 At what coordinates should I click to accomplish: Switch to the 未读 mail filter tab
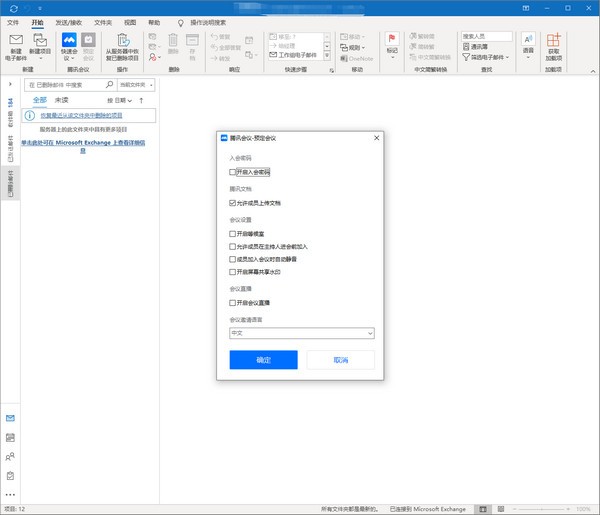[62, 101]
